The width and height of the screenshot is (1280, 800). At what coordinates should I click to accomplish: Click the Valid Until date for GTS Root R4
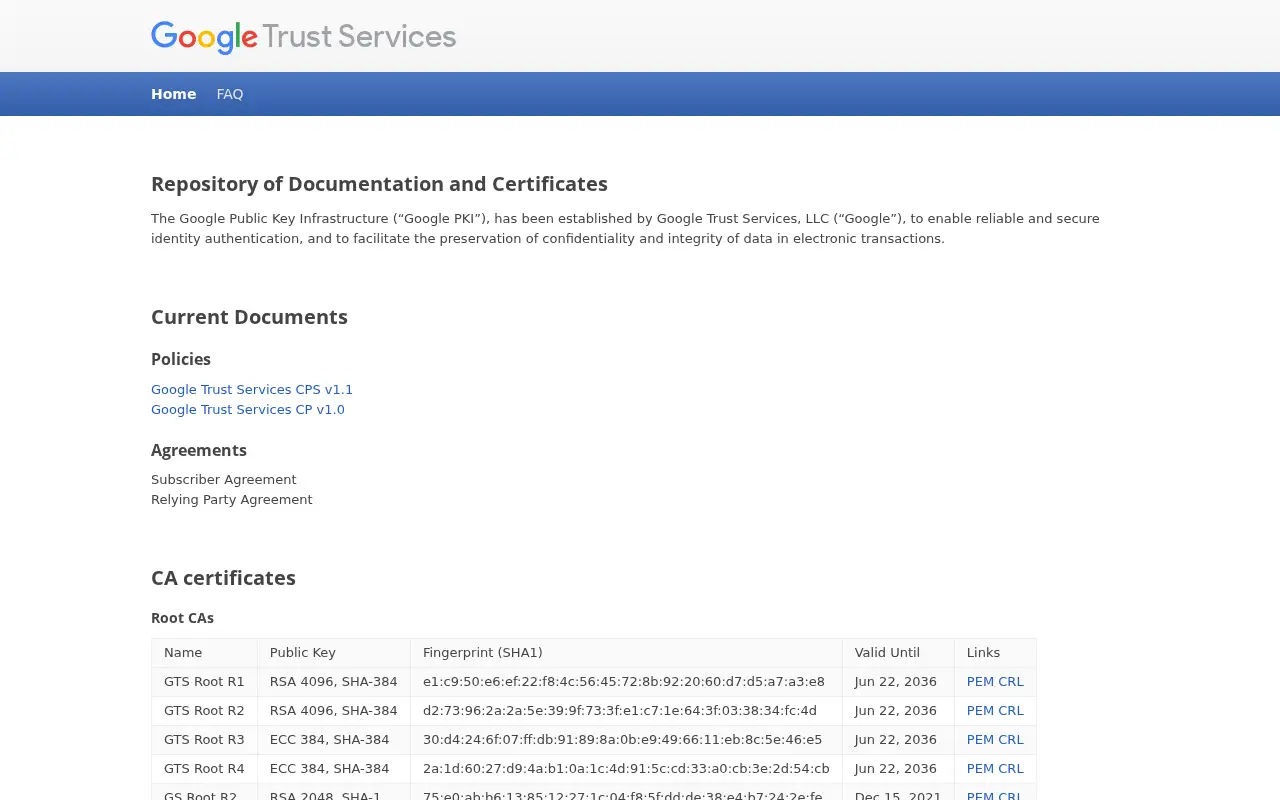click(896, 769)
